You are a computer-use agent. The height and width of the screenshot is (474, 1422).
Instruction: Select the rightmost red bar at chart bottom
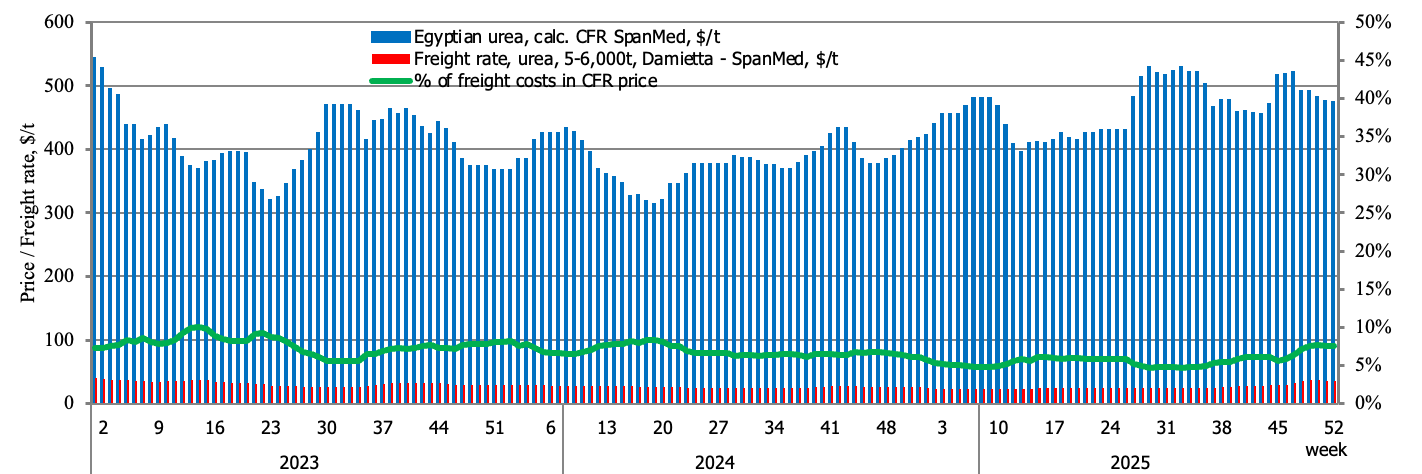1333,392
